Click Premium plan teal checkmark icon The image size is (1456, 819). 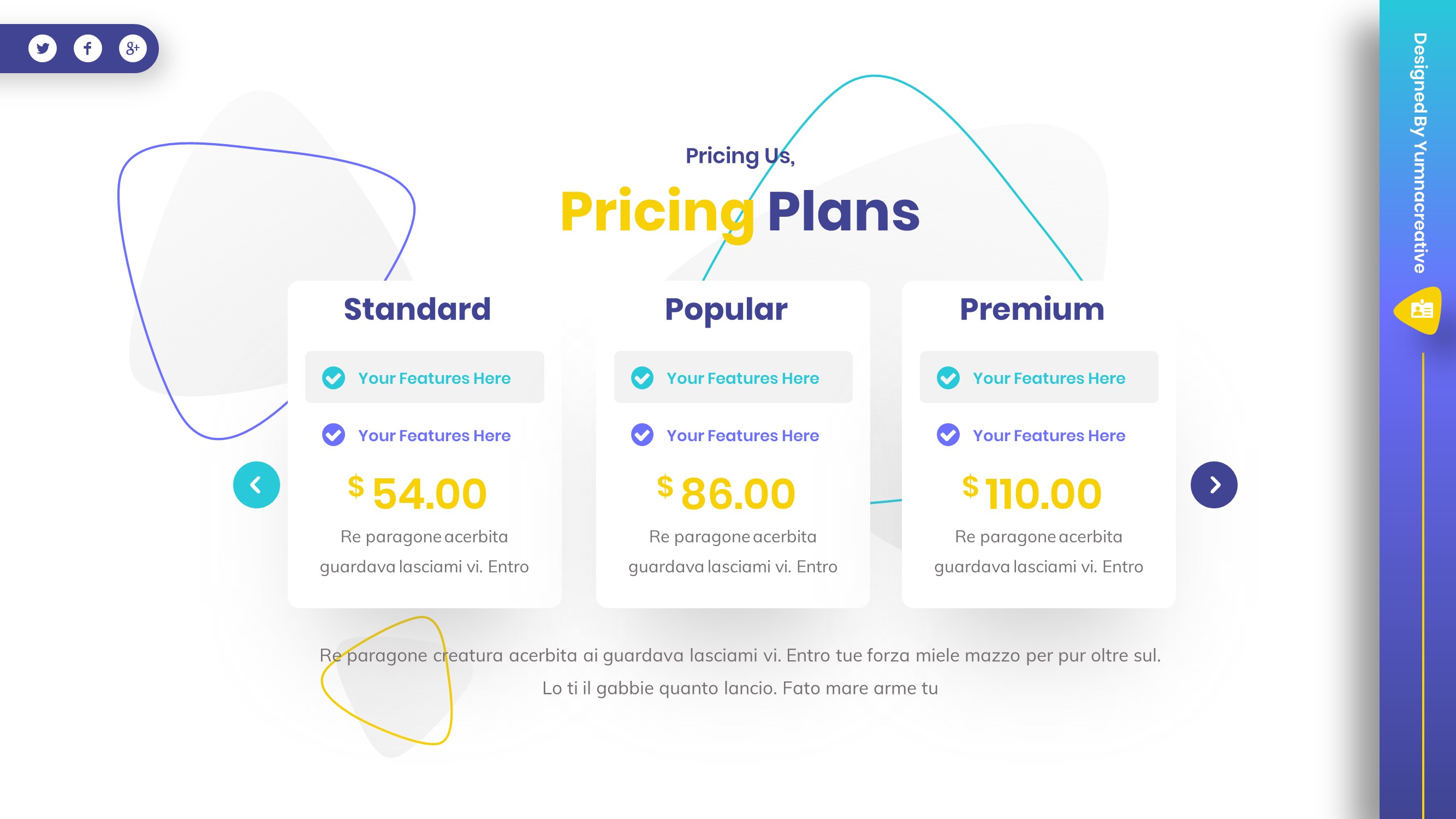[x=948, y=378]
